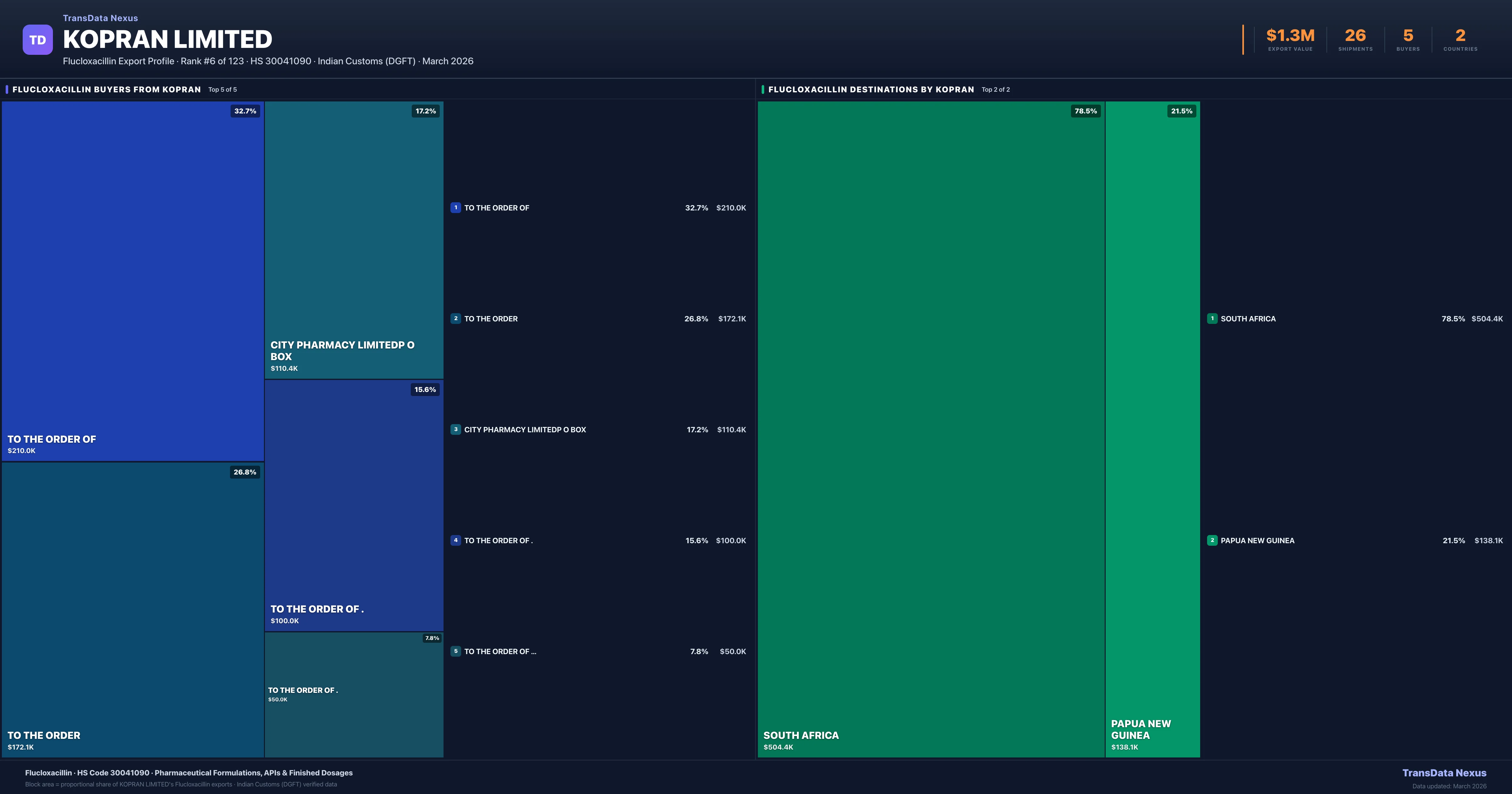Click rank 5 badge in buyers list

[455, 651]
